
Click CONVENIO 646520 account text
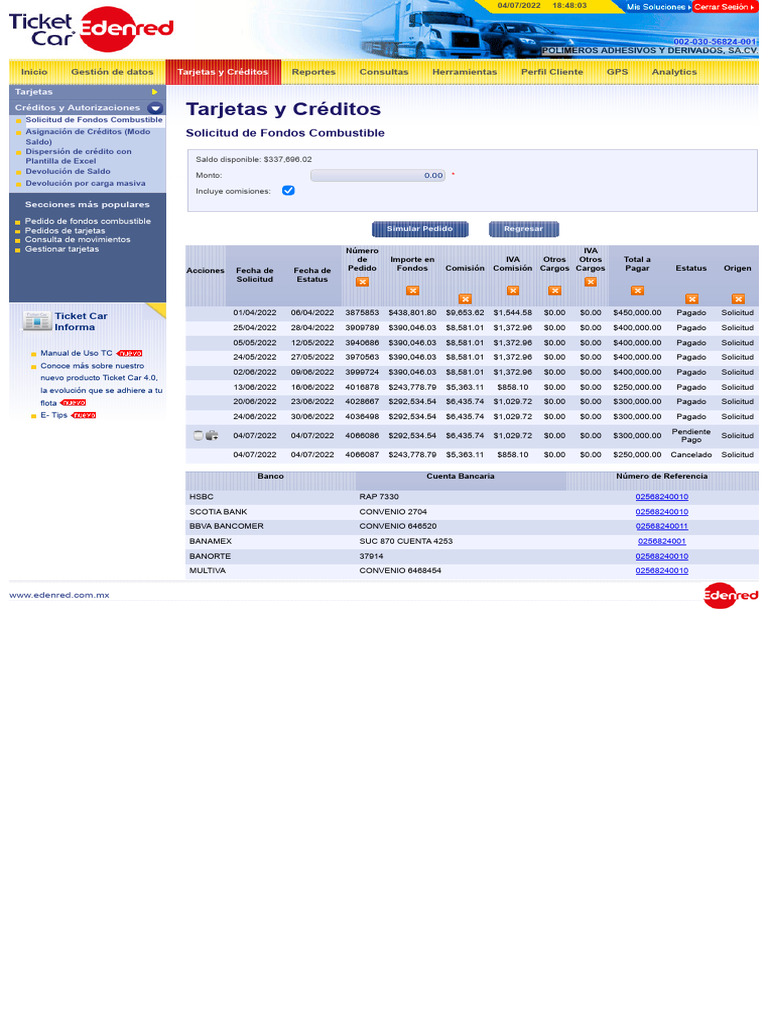click(398, 526)
